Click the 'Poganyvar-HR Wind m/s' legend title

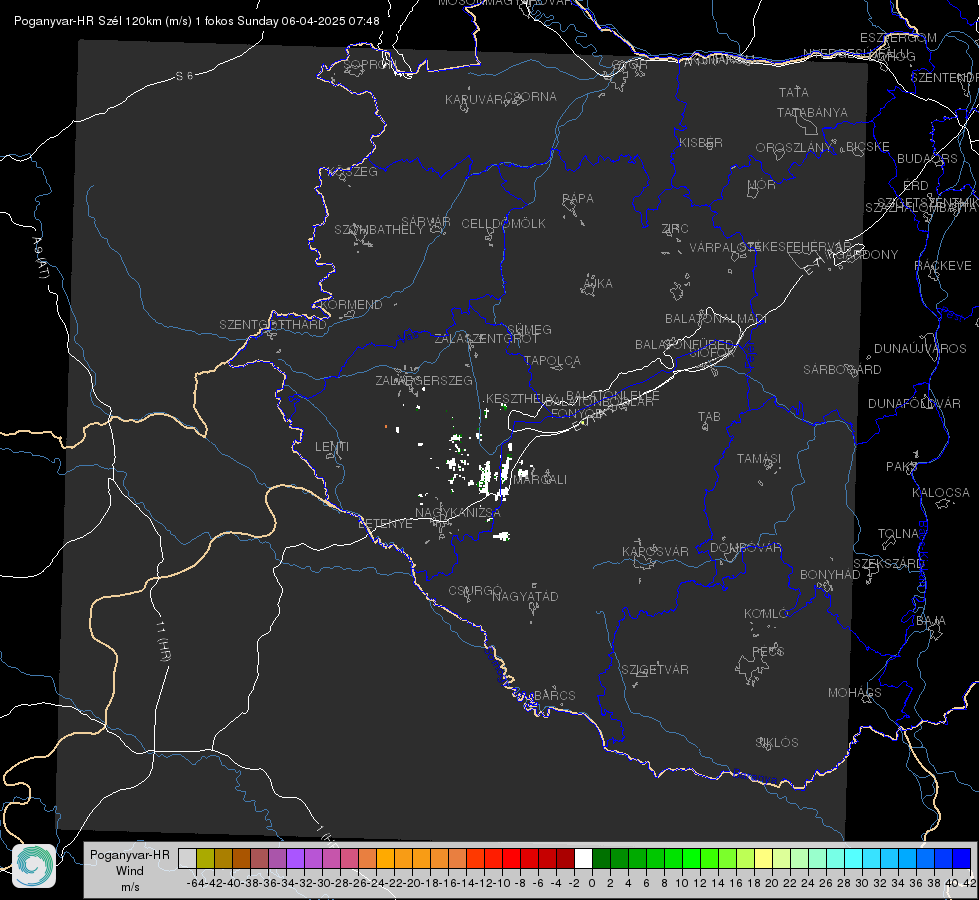coord(130,871)
